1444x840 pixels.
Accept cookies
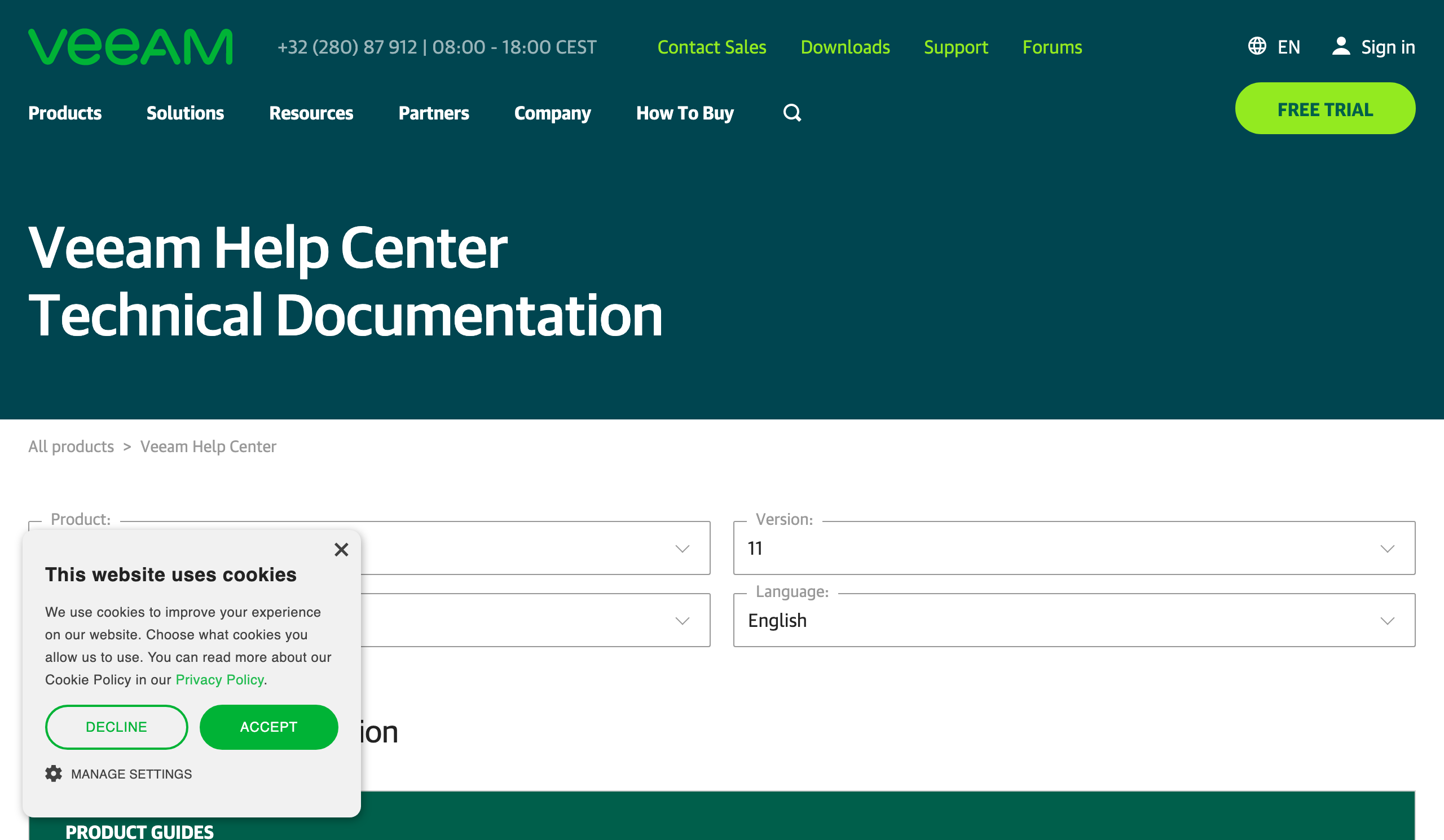pos(268,727)
